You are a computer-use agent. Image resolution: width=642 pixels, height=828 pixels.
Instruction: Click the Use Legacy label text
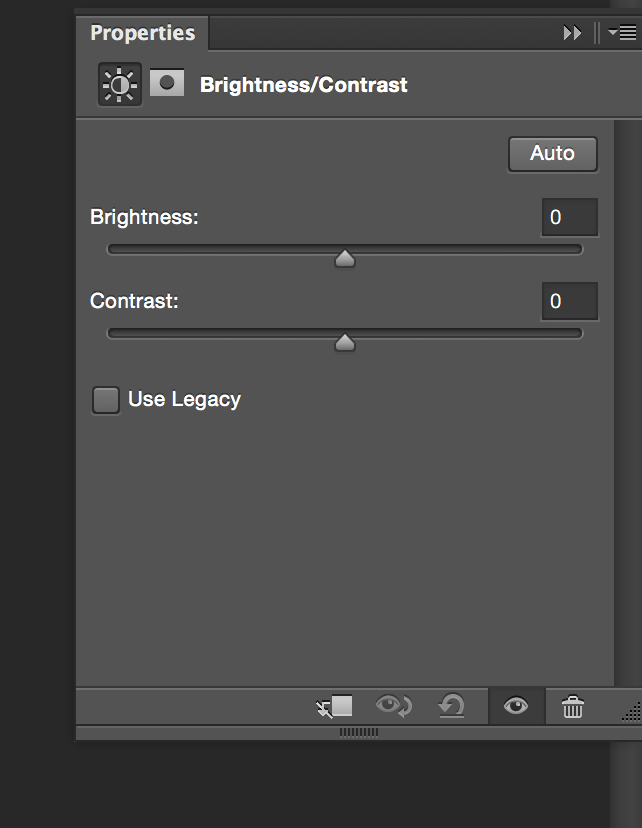pyautogui.click(x=185, y=400)
